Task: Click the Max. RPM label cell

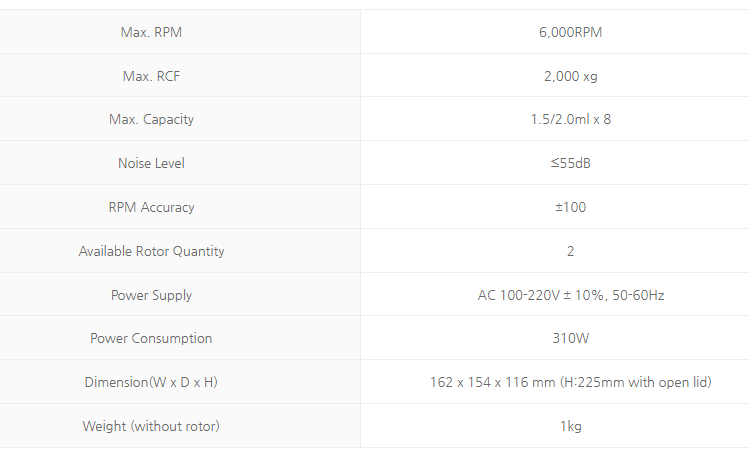Action: 151,32
